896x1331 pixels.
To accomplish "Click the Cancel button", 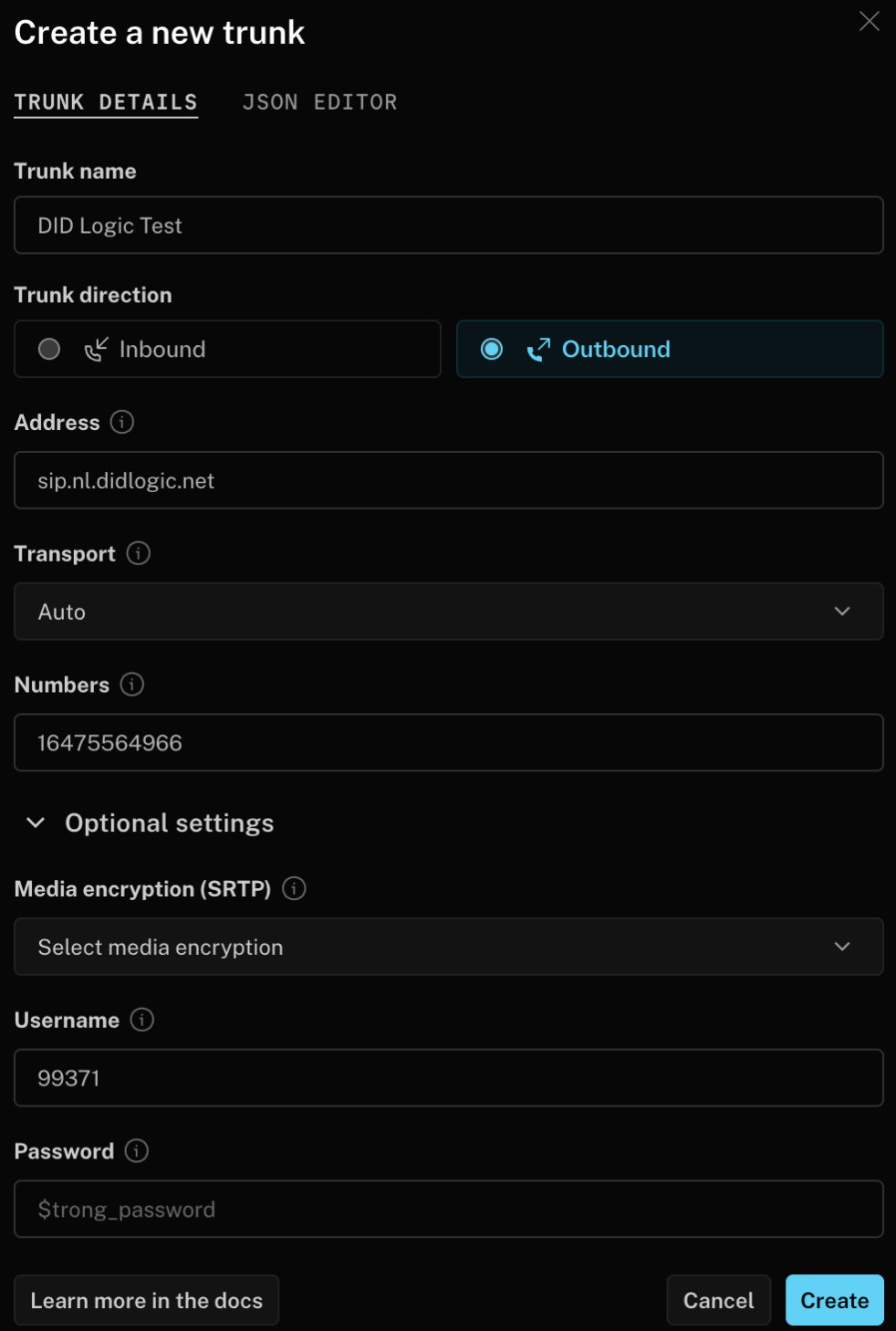I will click(718, 1300).
